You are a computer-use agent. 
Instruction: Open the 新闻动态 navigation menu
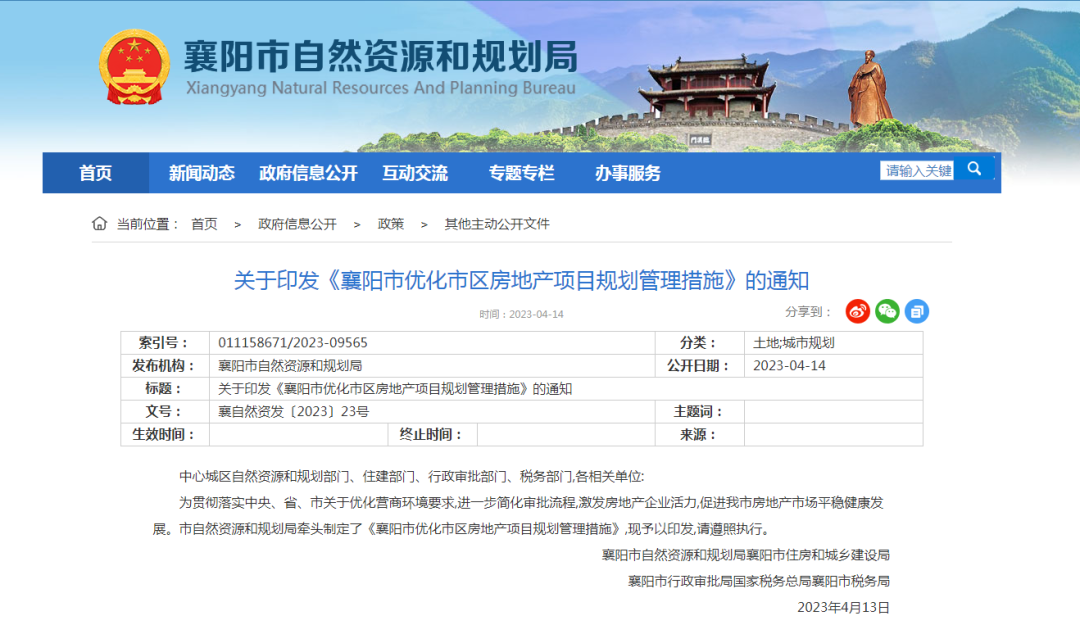point(202,173)
